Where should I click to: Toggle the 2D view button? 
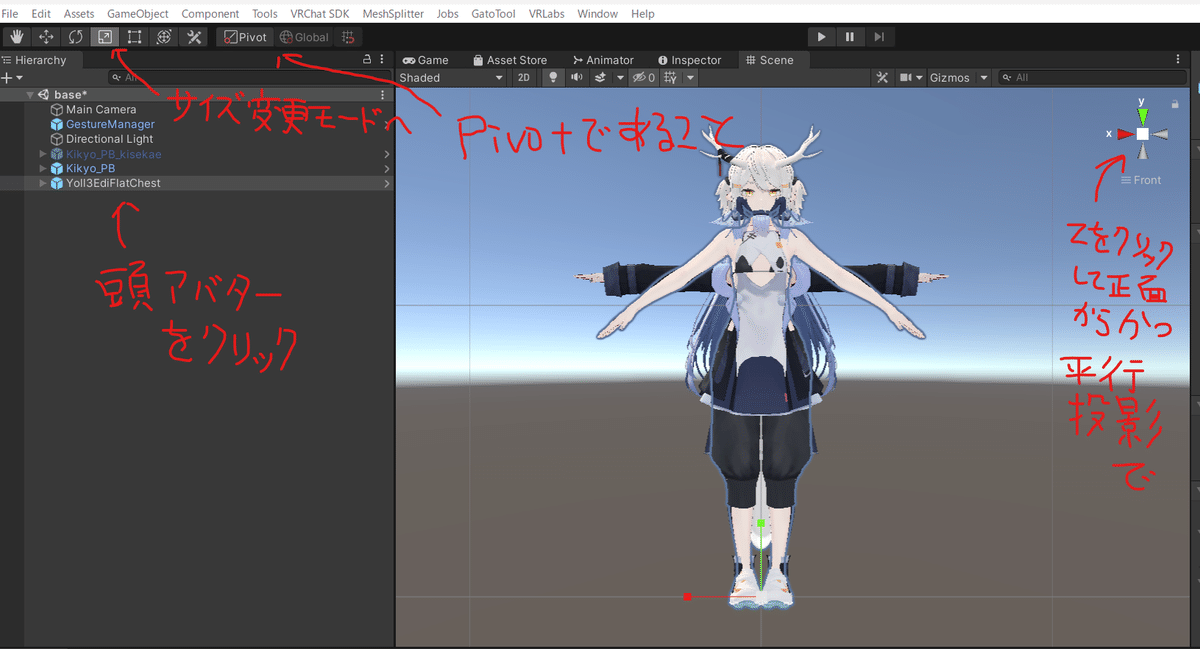(x=524, y=77)
